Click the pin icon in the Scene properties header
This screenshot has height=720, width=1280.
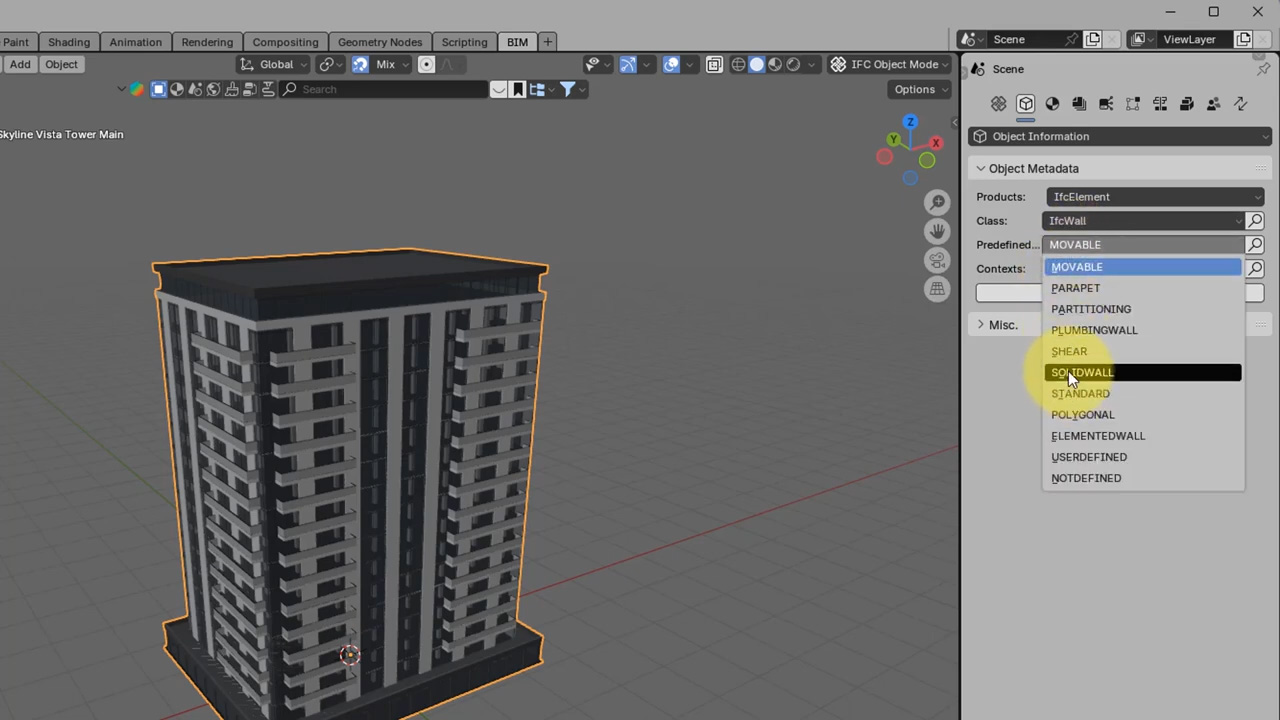tap(1263, 69)
